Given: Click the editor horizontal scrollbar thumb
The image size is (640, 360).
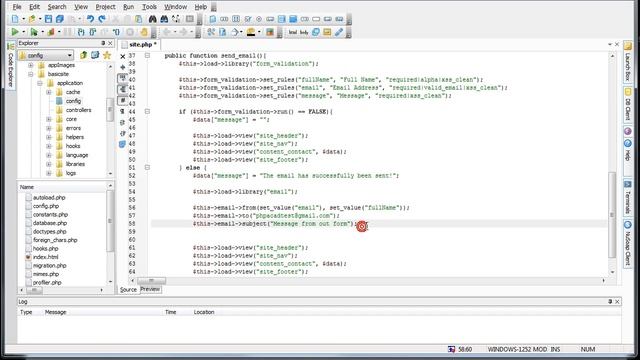Looking at the screenshot, I should coord(151,281).
